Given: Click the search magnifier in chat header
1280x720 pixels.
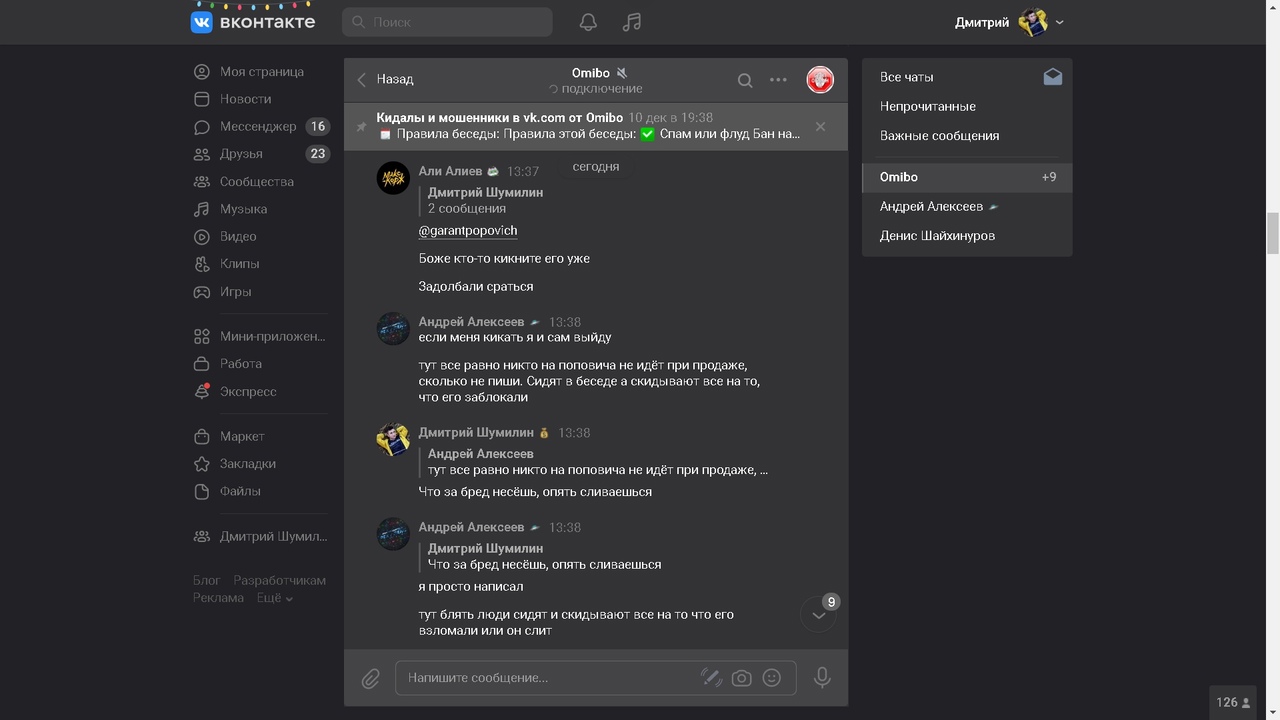Looking at the screenshot, I should point(745,80).
